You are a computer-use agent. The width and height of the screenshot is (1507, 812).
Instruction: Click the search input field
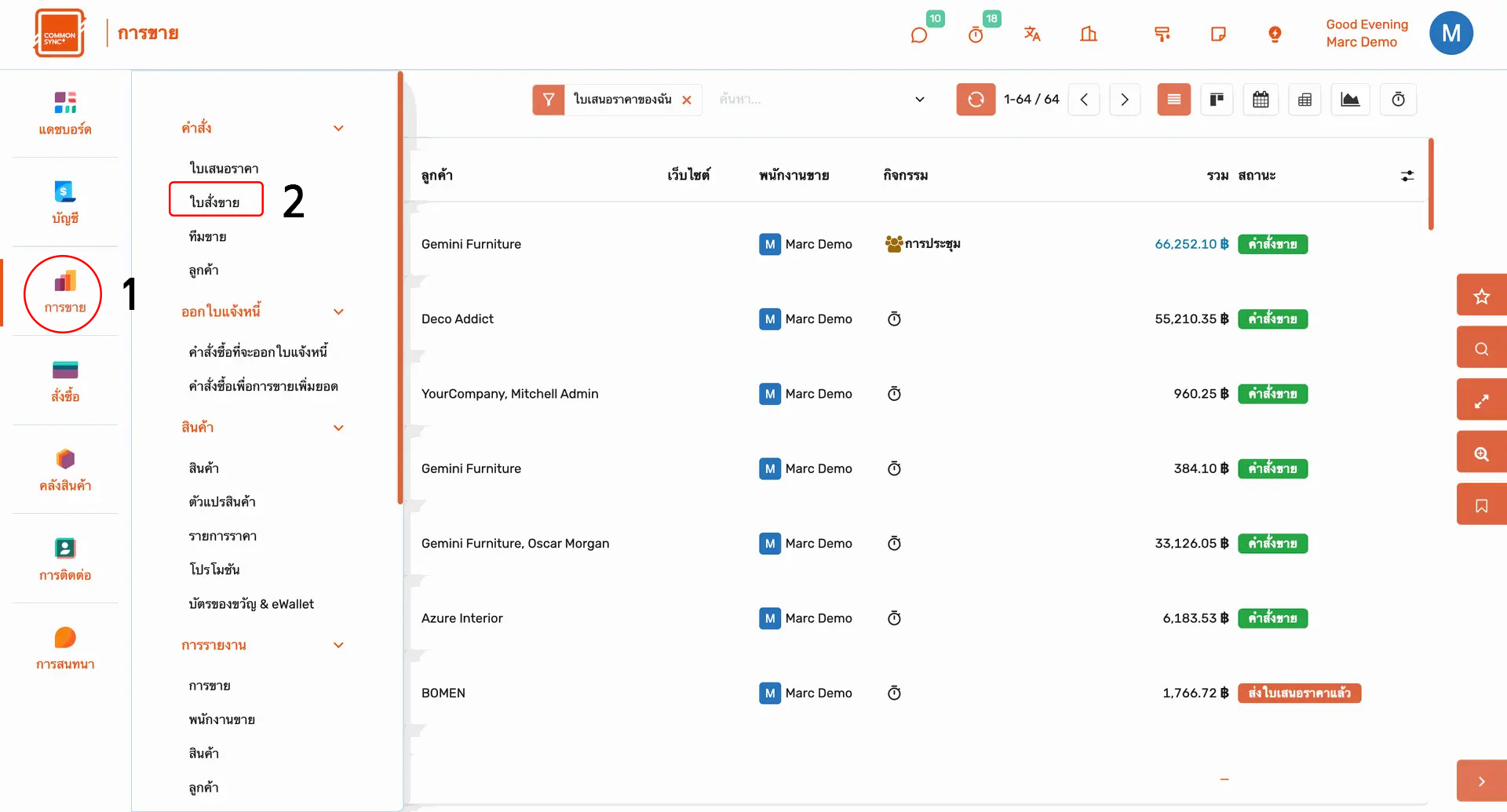click(808, 100)
